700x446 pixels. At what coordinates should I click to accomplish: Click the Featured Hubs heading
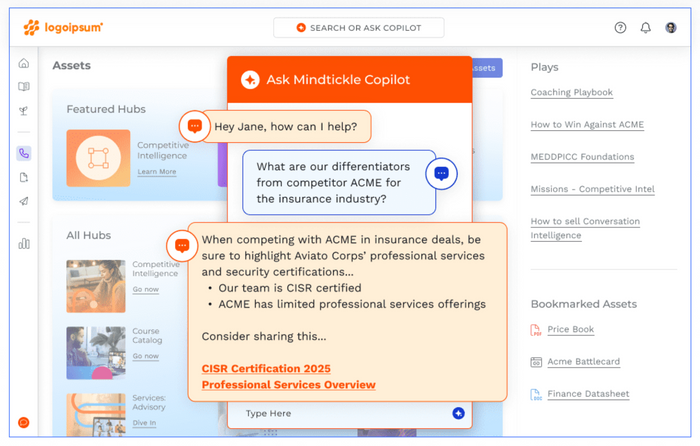coord(106,109)
